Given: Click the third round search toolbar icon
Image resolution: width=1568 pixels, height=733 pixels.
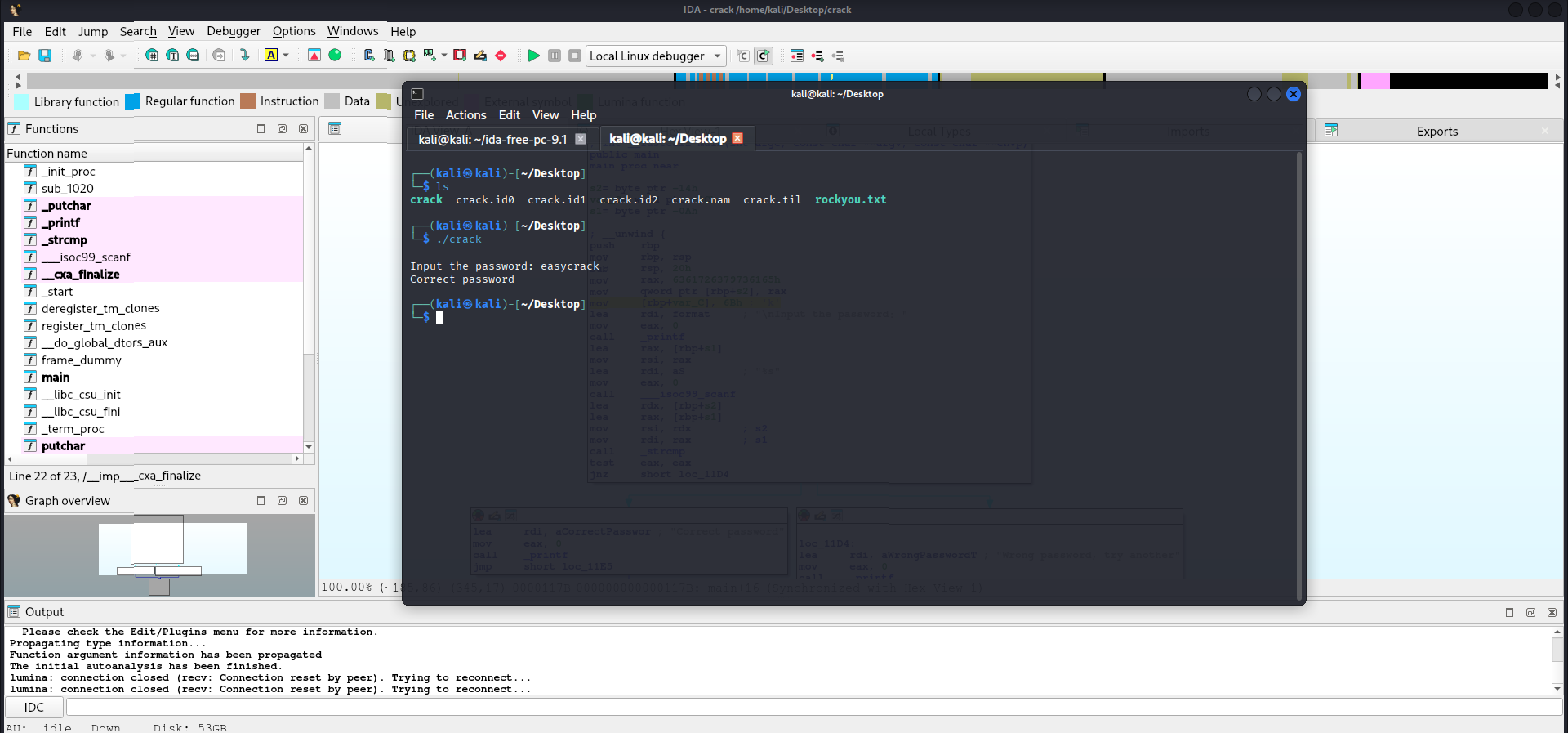Looking at the screenshot, I should coord(193,56).
